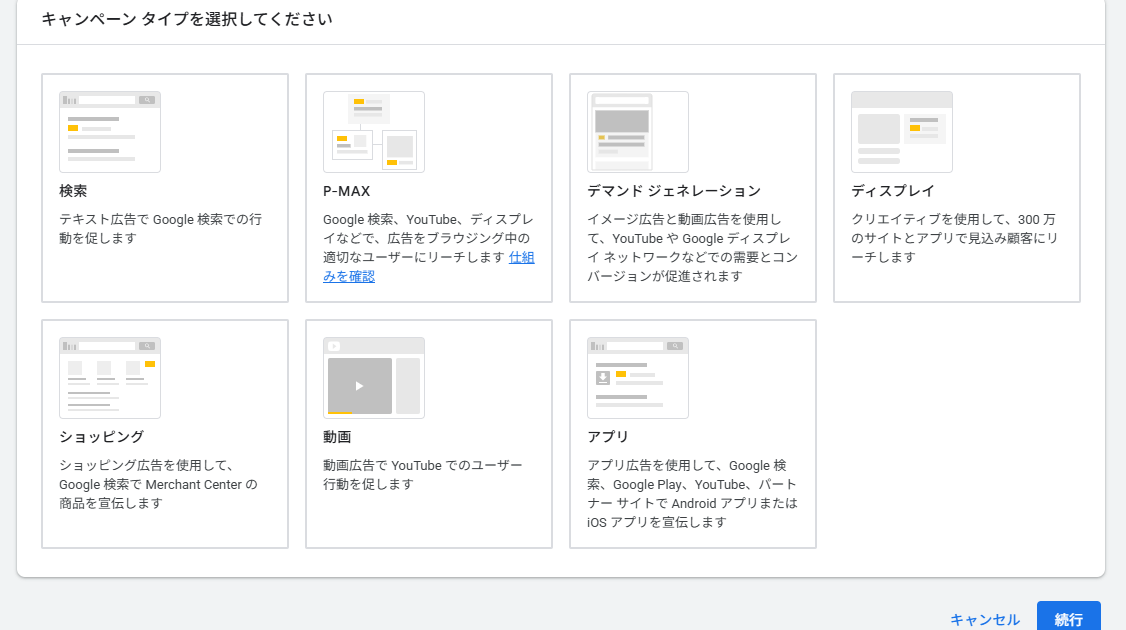Choose the P-MAX campaign type title
Image resolution: width=1126 pixels, height=630 pixels.
coord(347,191)
